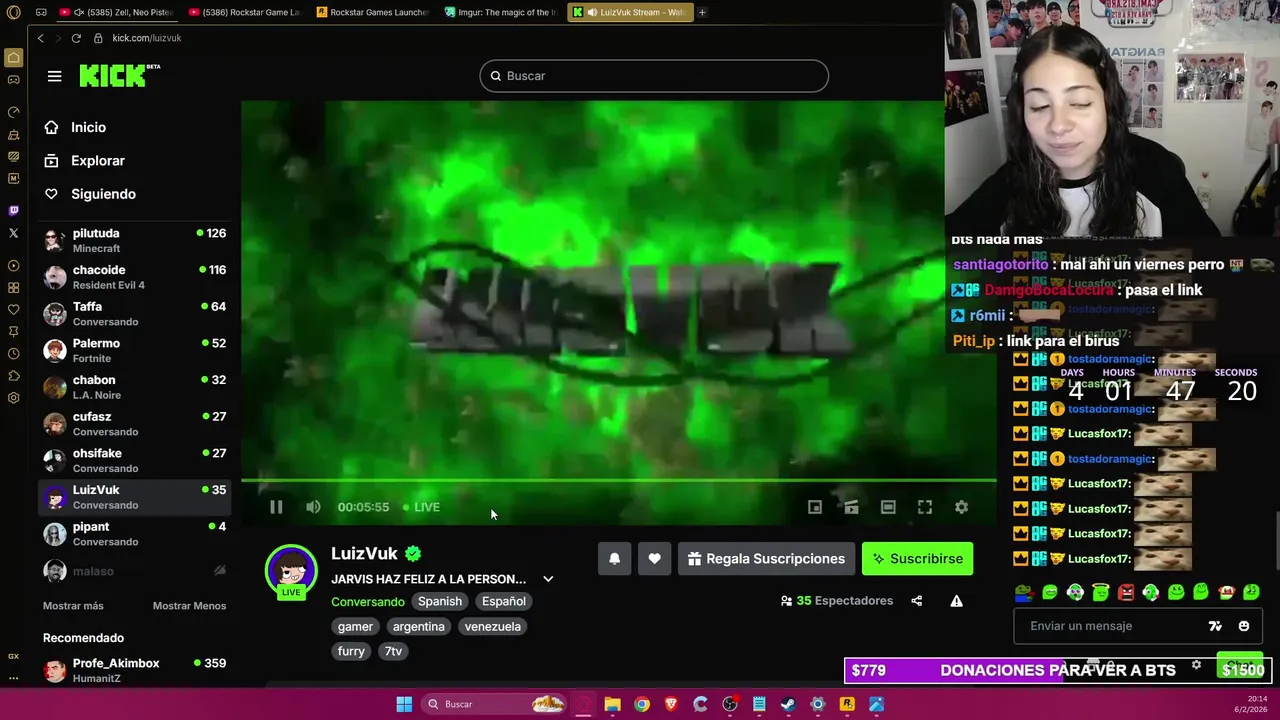Select the 7tv tag
The height and width of the screenshot is (720, 1280).
point(393,651)
